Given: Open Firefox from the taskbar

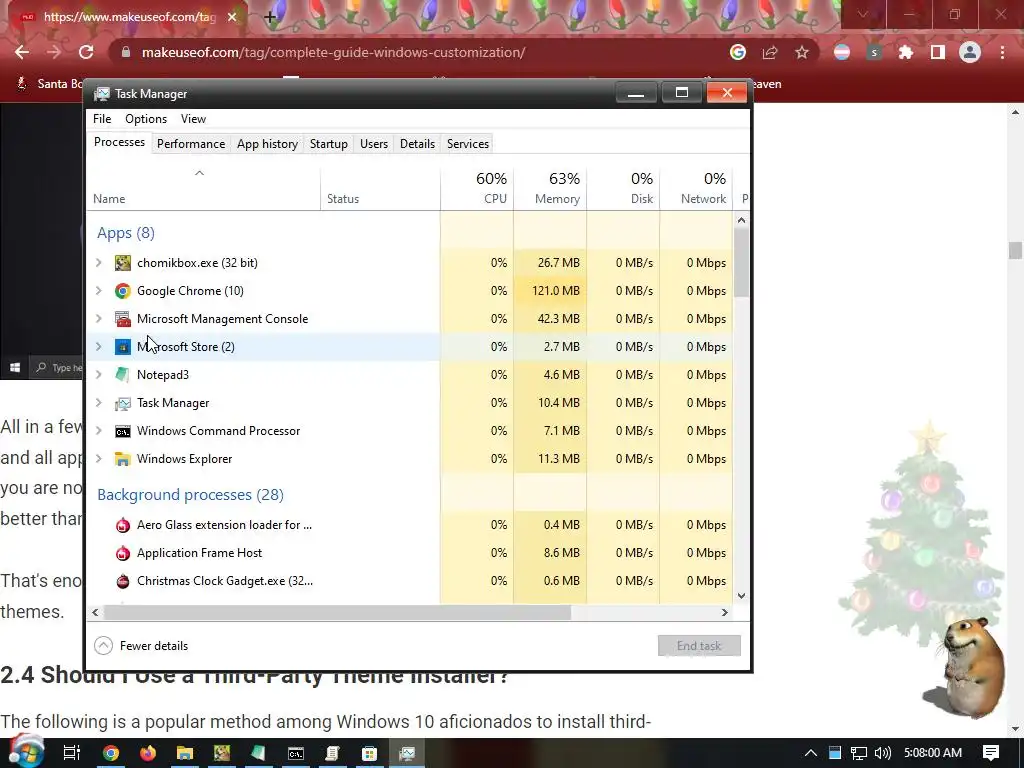Looking at the screenshot, I should tap(148, 753).
